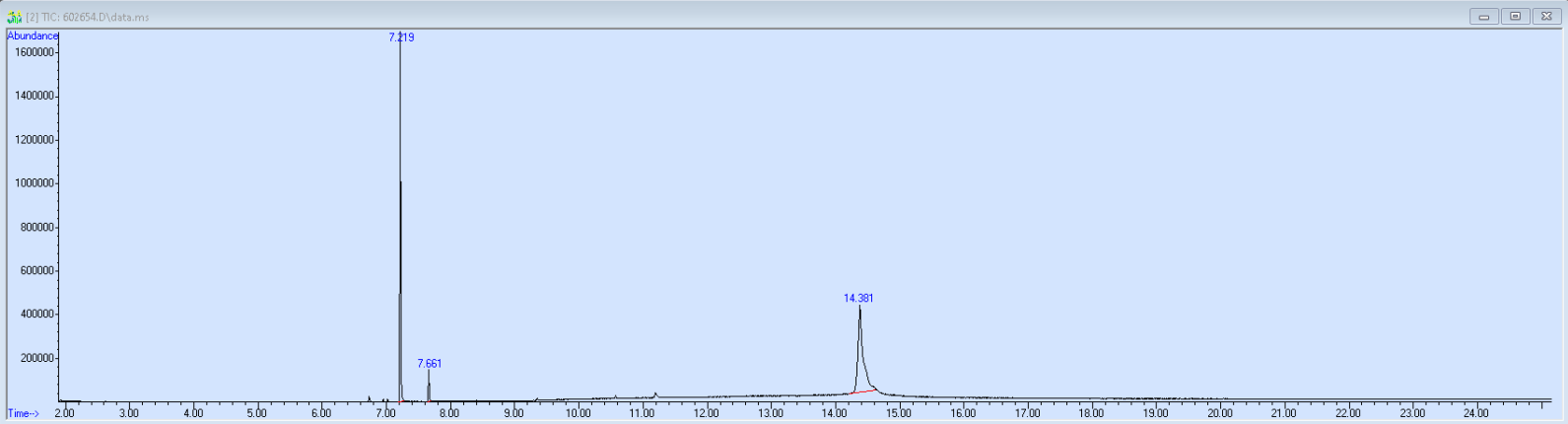Screen dimensions: 1568x424
Task: Click the 24.00 time axis label
Action: pos(1475,413)
